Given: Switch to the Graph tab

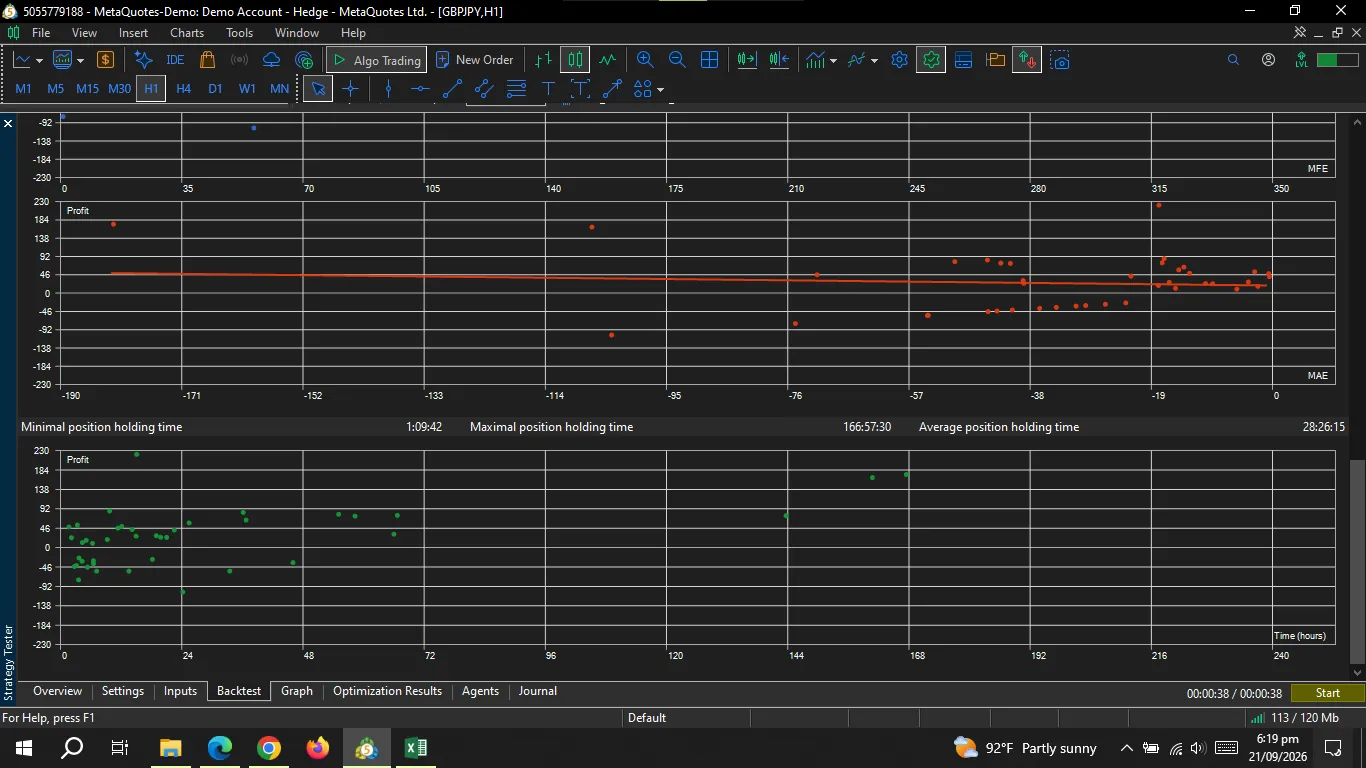Looking at the screenshot, I should point(297,691).
